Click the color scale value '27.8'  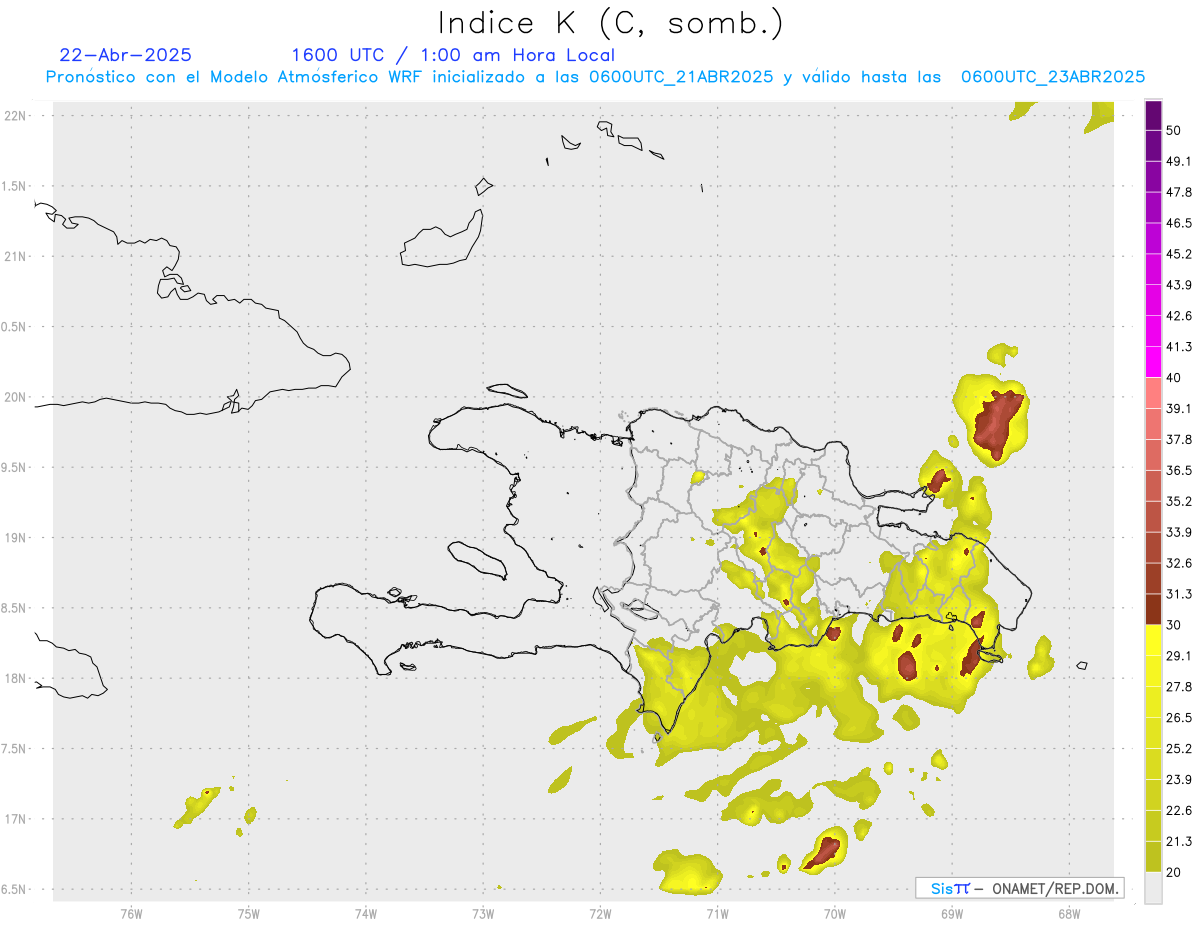1178,687
